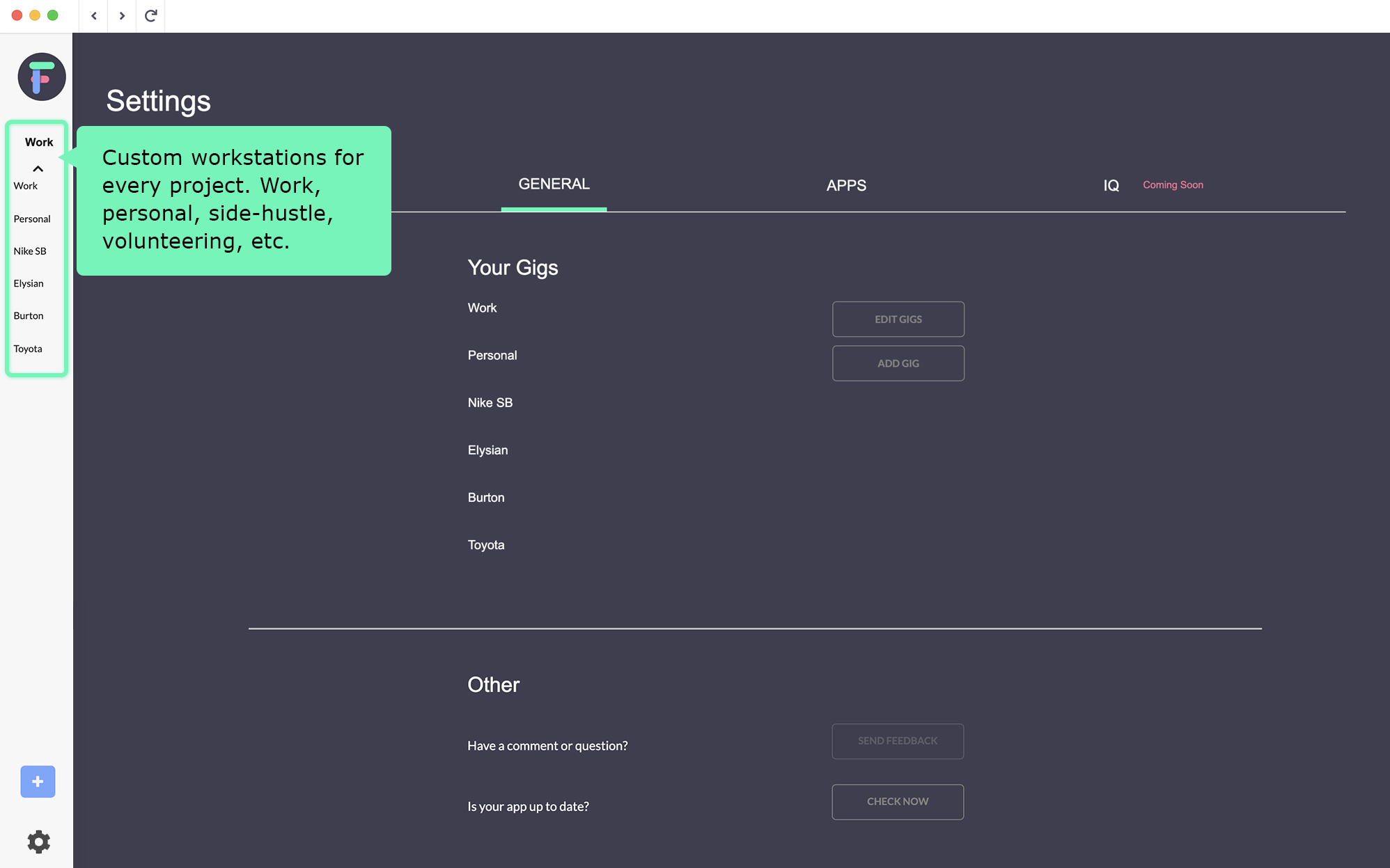Reload the page with refresh icon

(150, 15)
